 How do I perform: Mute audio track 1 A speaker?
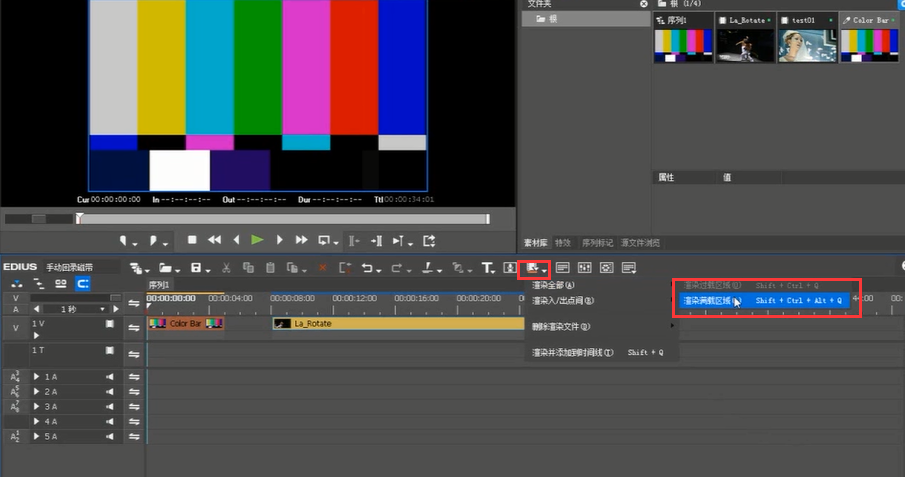(x=110, y=377)
